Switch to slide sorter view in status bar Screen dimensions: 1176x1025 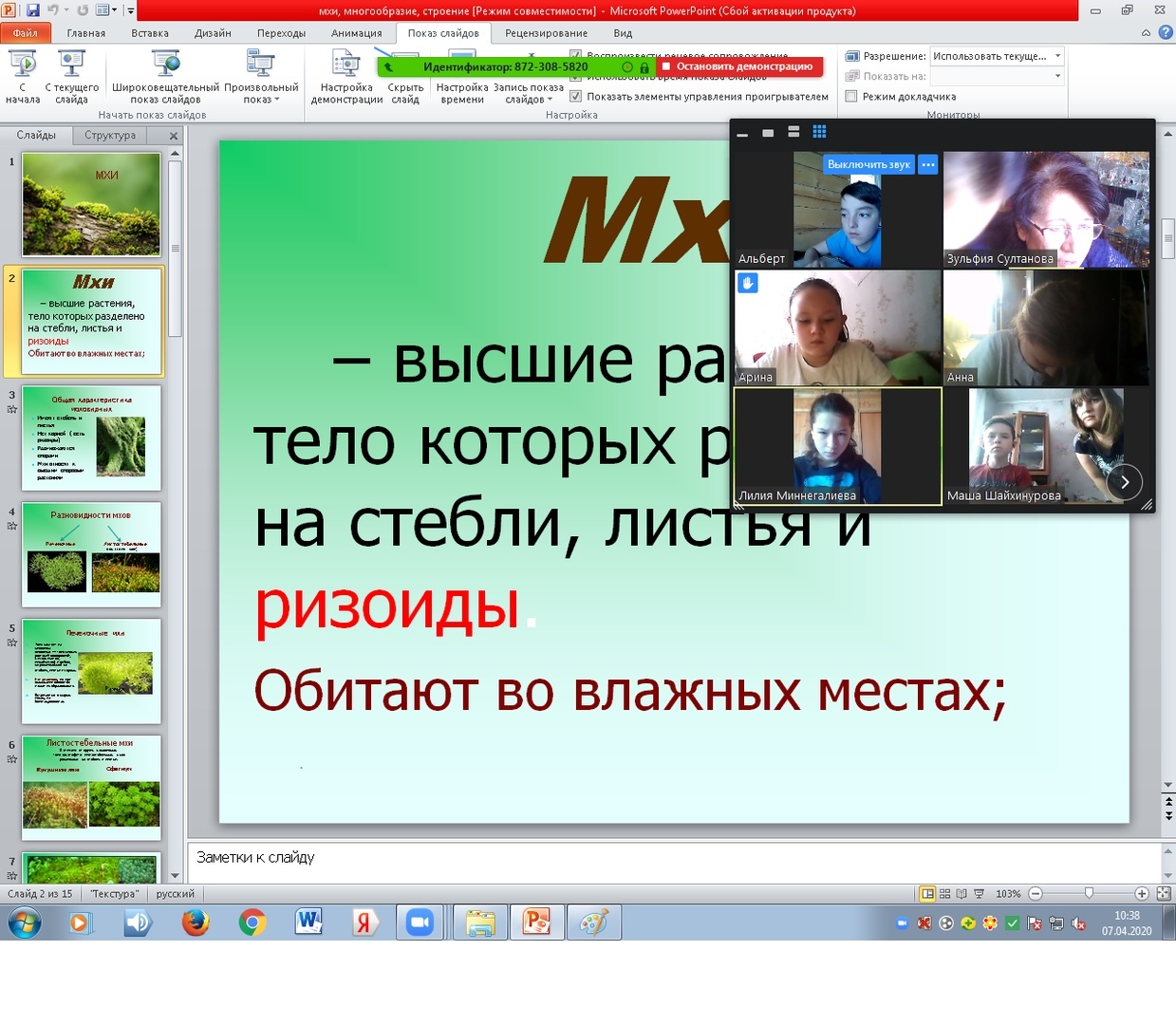[944, 894]
